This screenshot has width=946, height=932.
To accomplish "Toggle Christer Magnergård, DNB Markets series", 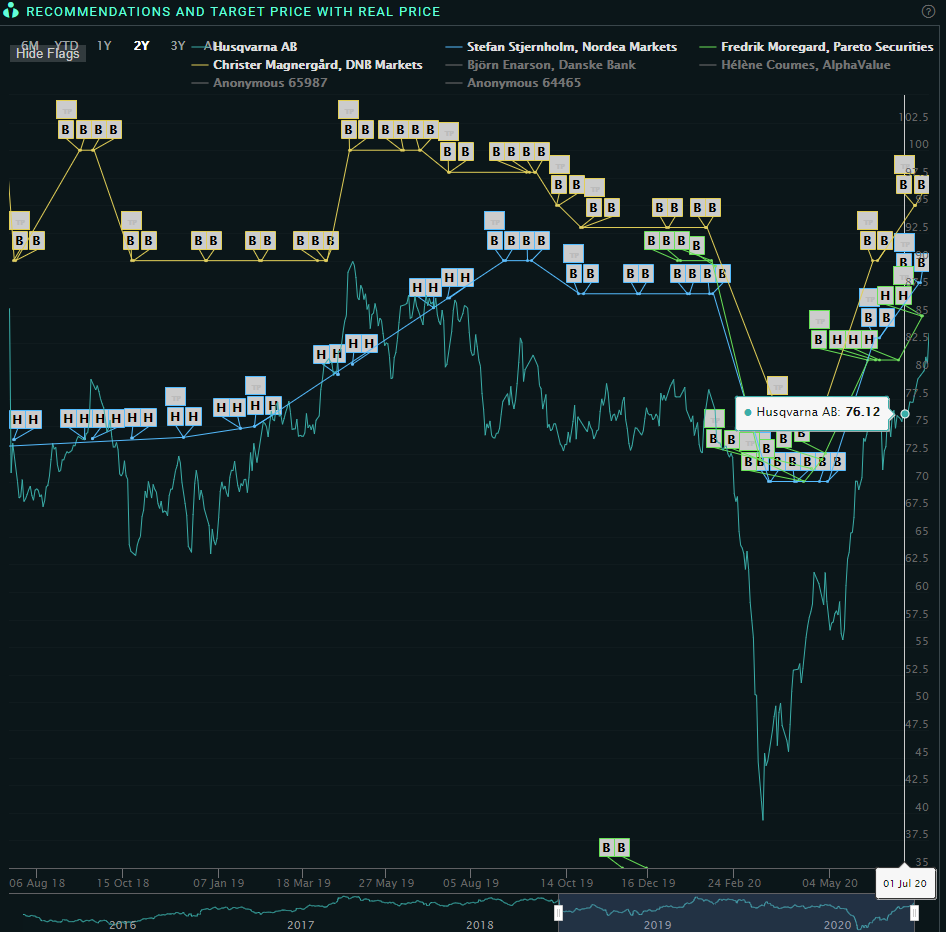I will click(317, 65).
